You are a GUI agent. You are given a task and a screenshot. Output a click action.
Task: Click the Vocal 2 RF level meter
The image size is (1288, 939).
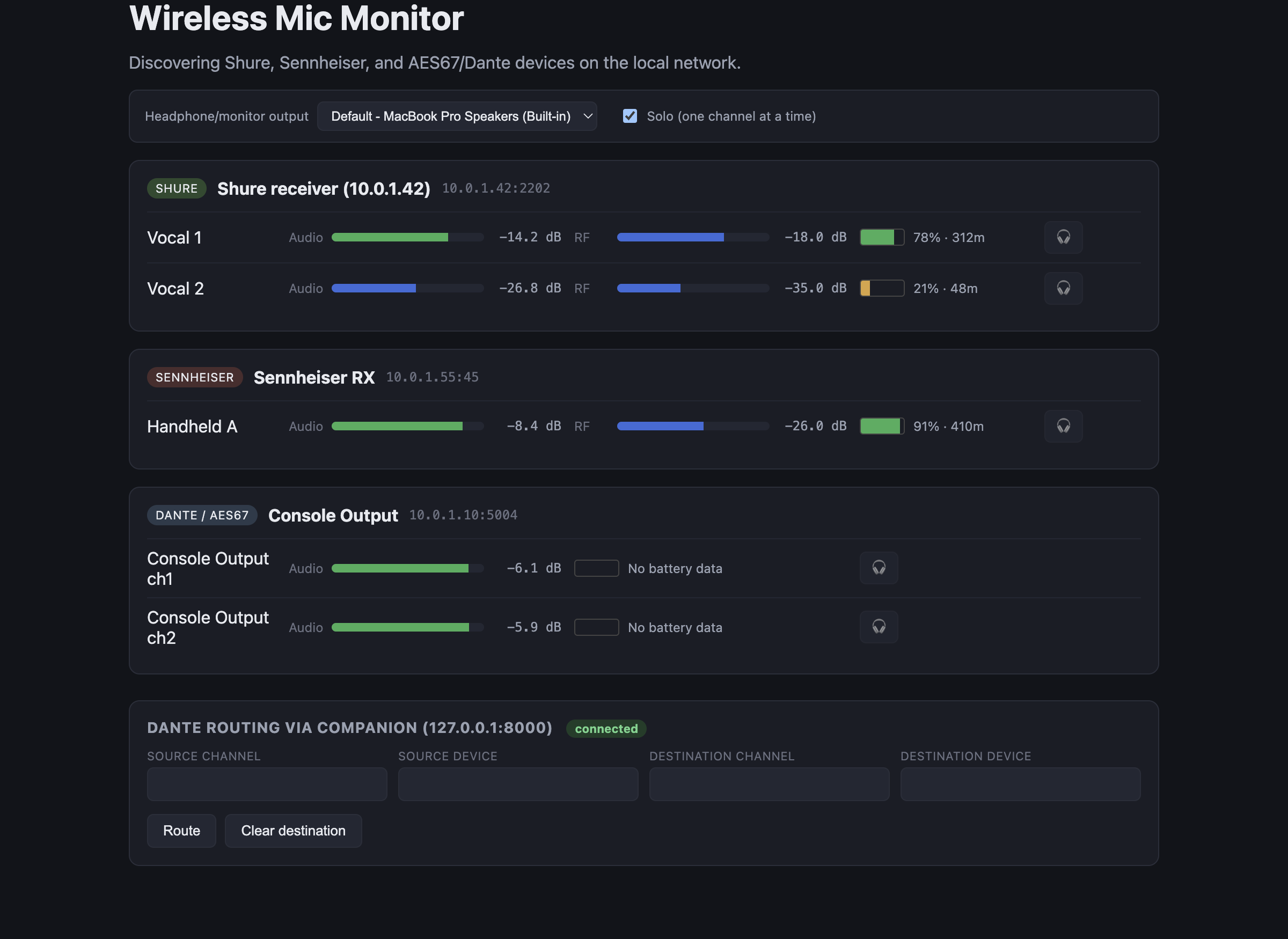[693, 288]
